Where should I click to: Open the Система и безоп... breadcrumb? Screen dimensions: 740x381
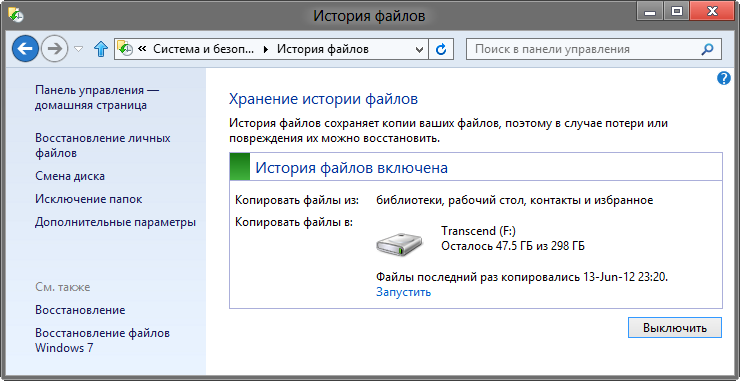click(203, 49)
